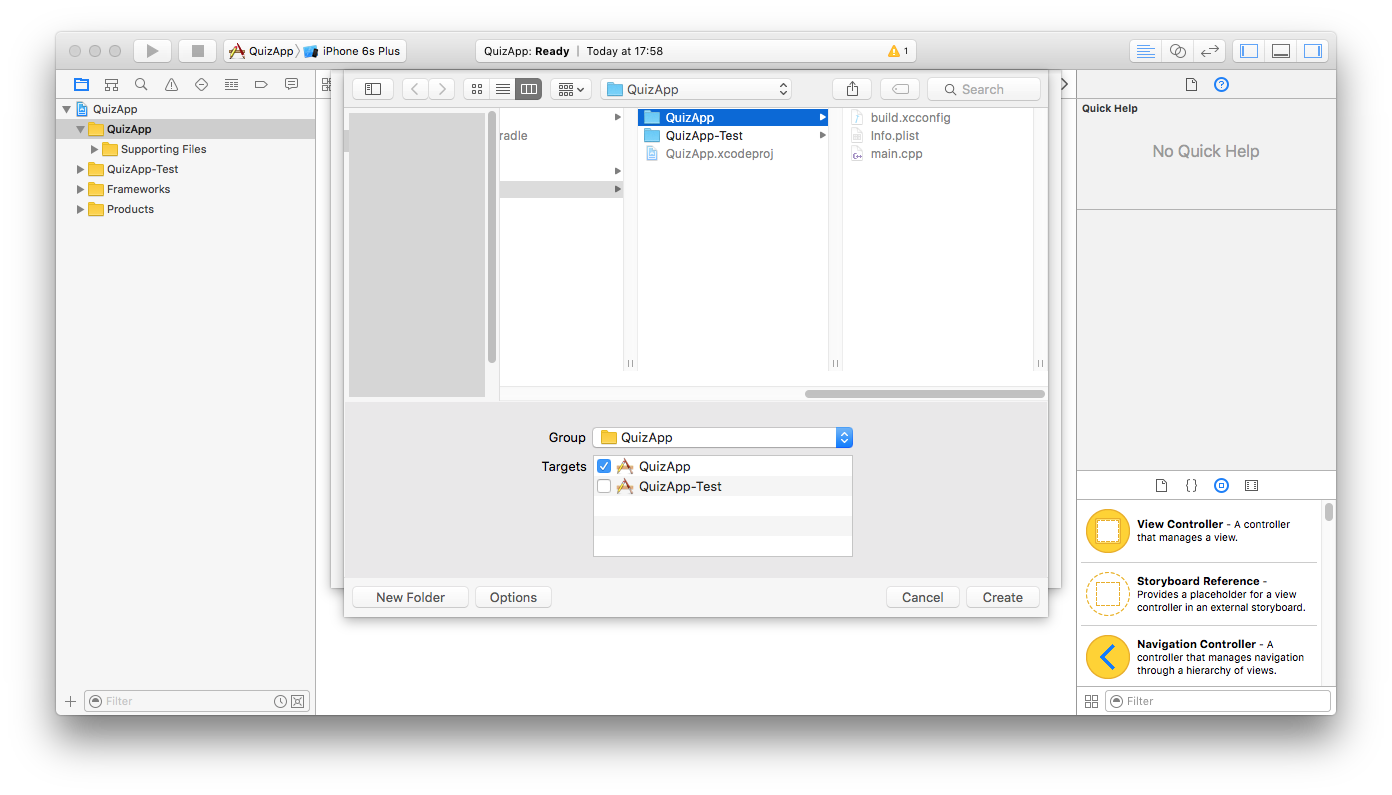Open the QuizApp-Test folder in the file browser

point(733,136)
